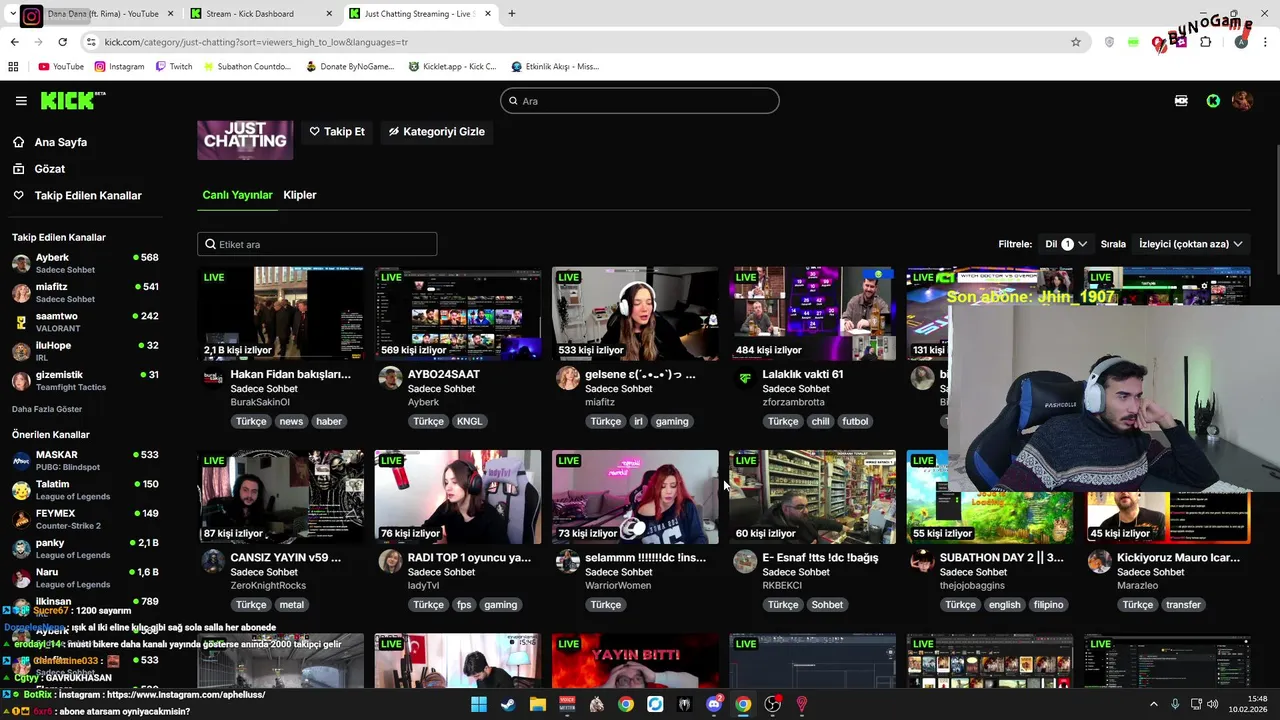Open miafitz followed channel

86,292
